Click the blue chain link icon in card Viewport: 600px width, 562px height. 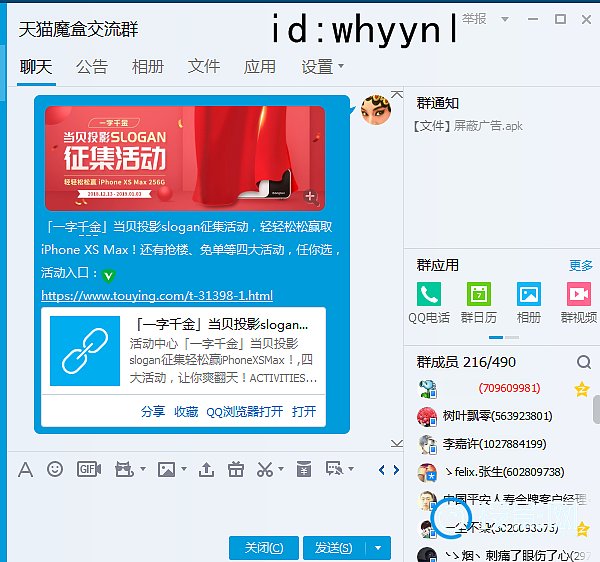coord(85,351)
